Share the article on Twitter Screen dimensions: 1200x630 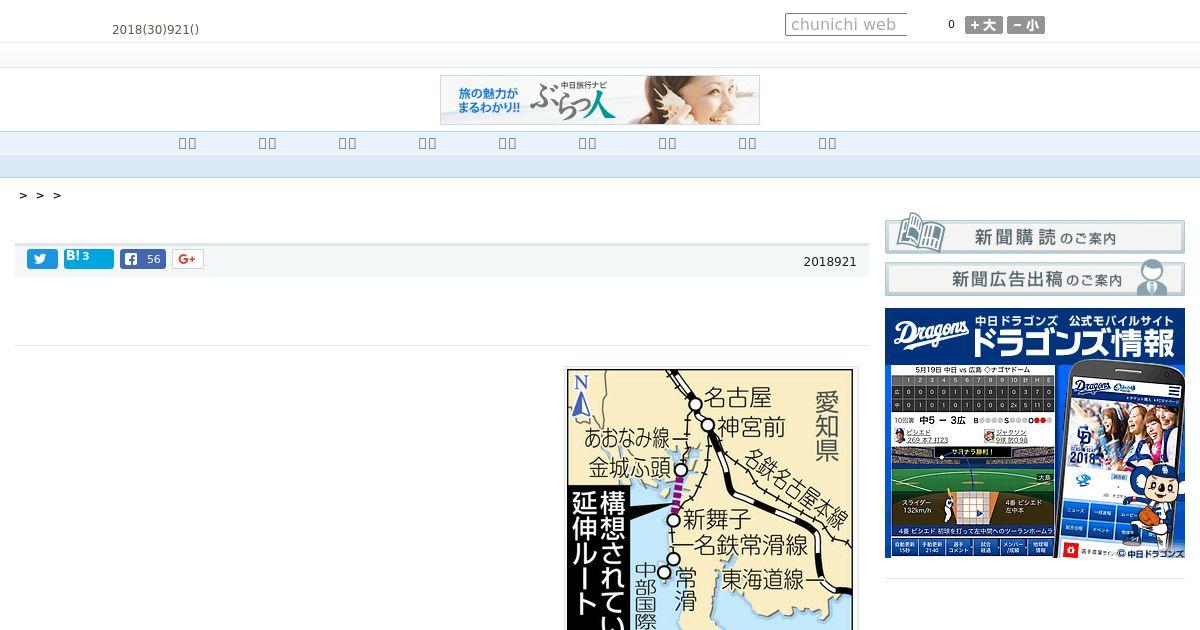(x=42, y=259)
